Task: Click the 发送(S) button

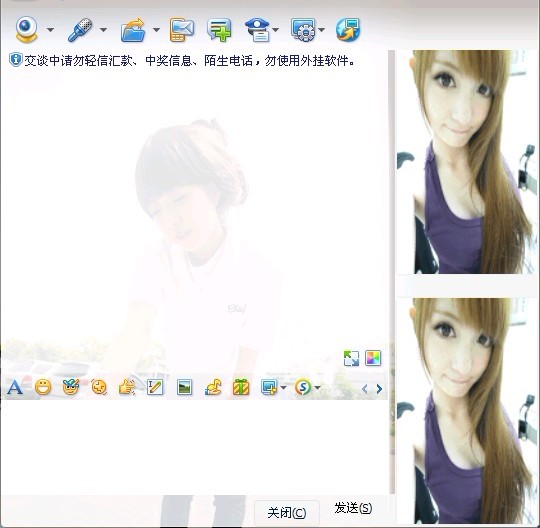Action: pos(353,508)
